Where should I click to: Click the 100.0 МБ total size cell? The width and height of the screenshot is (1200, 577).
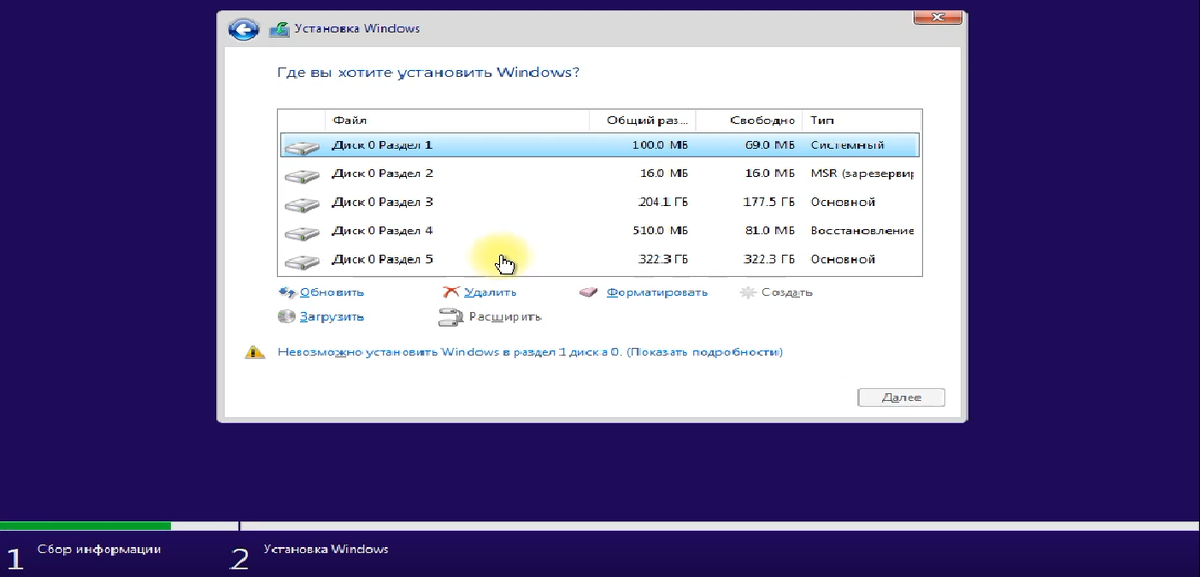(661, 146)
